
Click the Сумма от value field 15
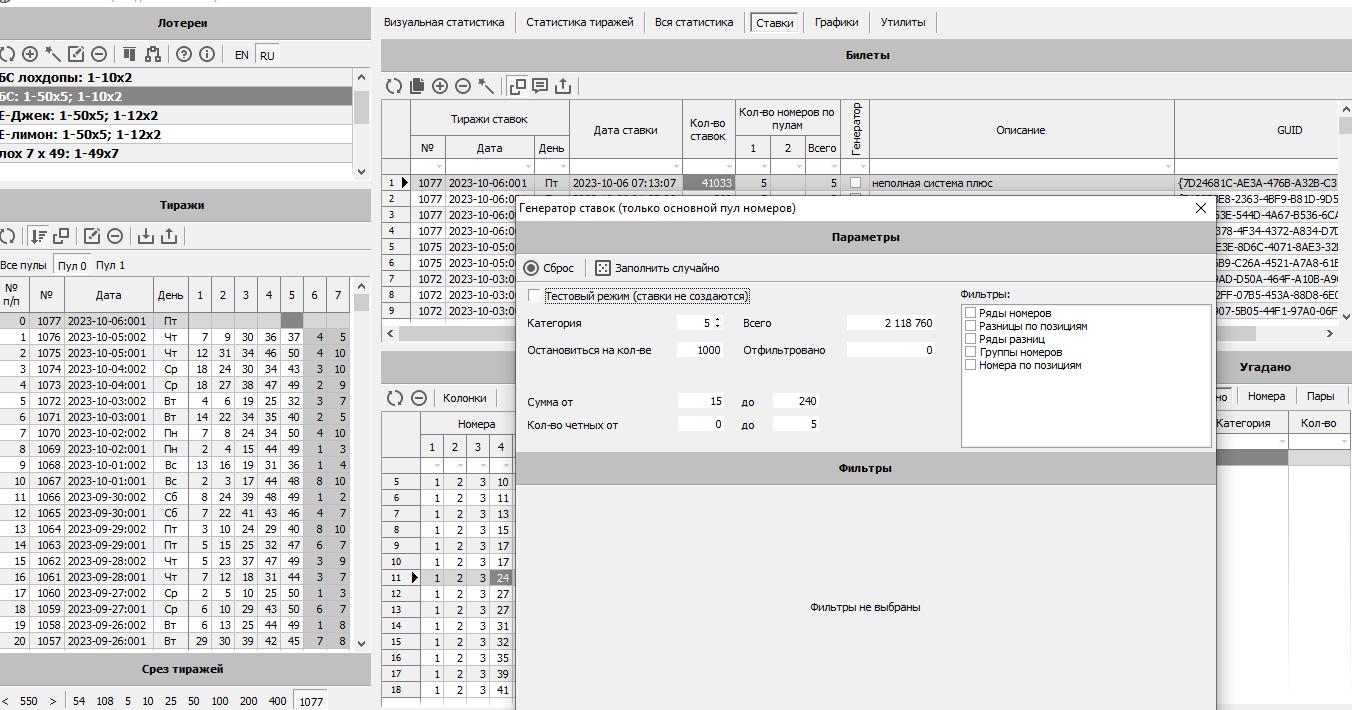point(699,401)
